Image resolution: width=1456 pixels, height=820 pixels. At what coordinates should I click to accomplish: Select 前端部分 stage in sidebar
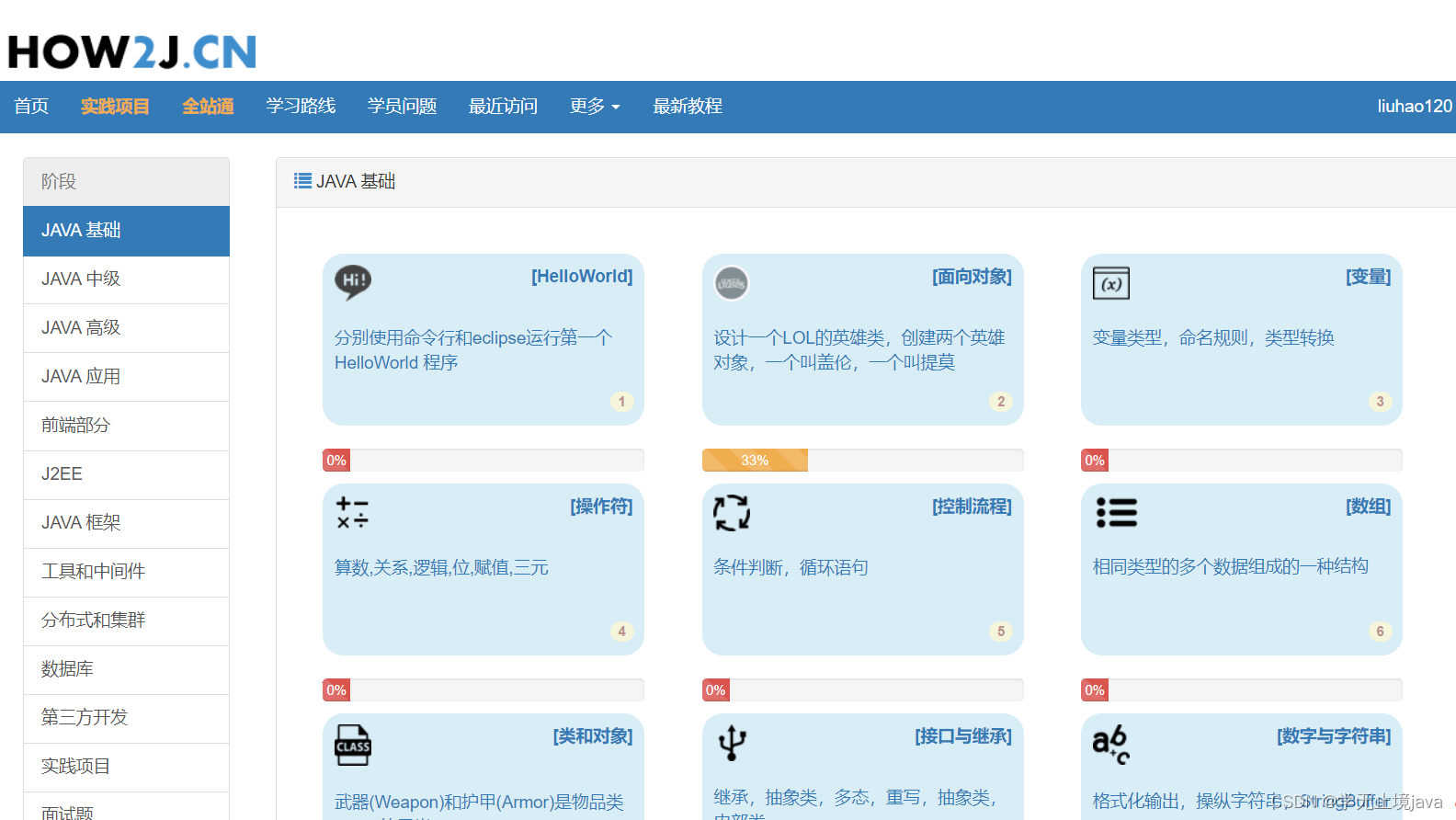(x=126, y=426)
